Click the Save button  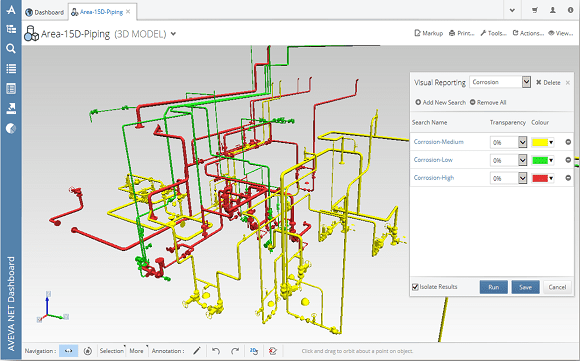[x=525, y=287]
